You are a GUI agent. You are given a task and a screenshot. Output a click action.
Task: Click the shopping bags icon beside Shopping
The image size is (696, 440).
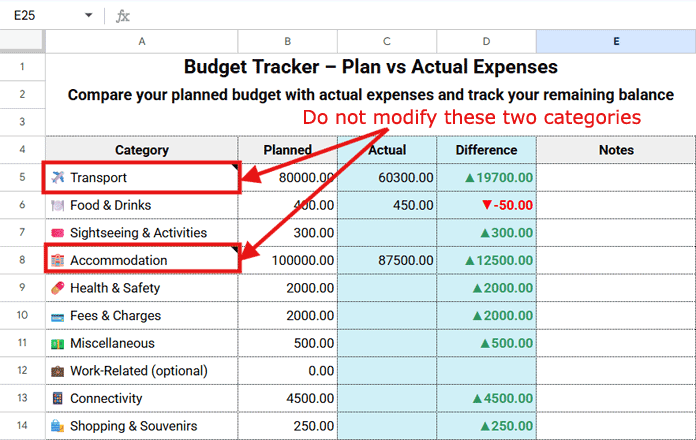[58, 426]
